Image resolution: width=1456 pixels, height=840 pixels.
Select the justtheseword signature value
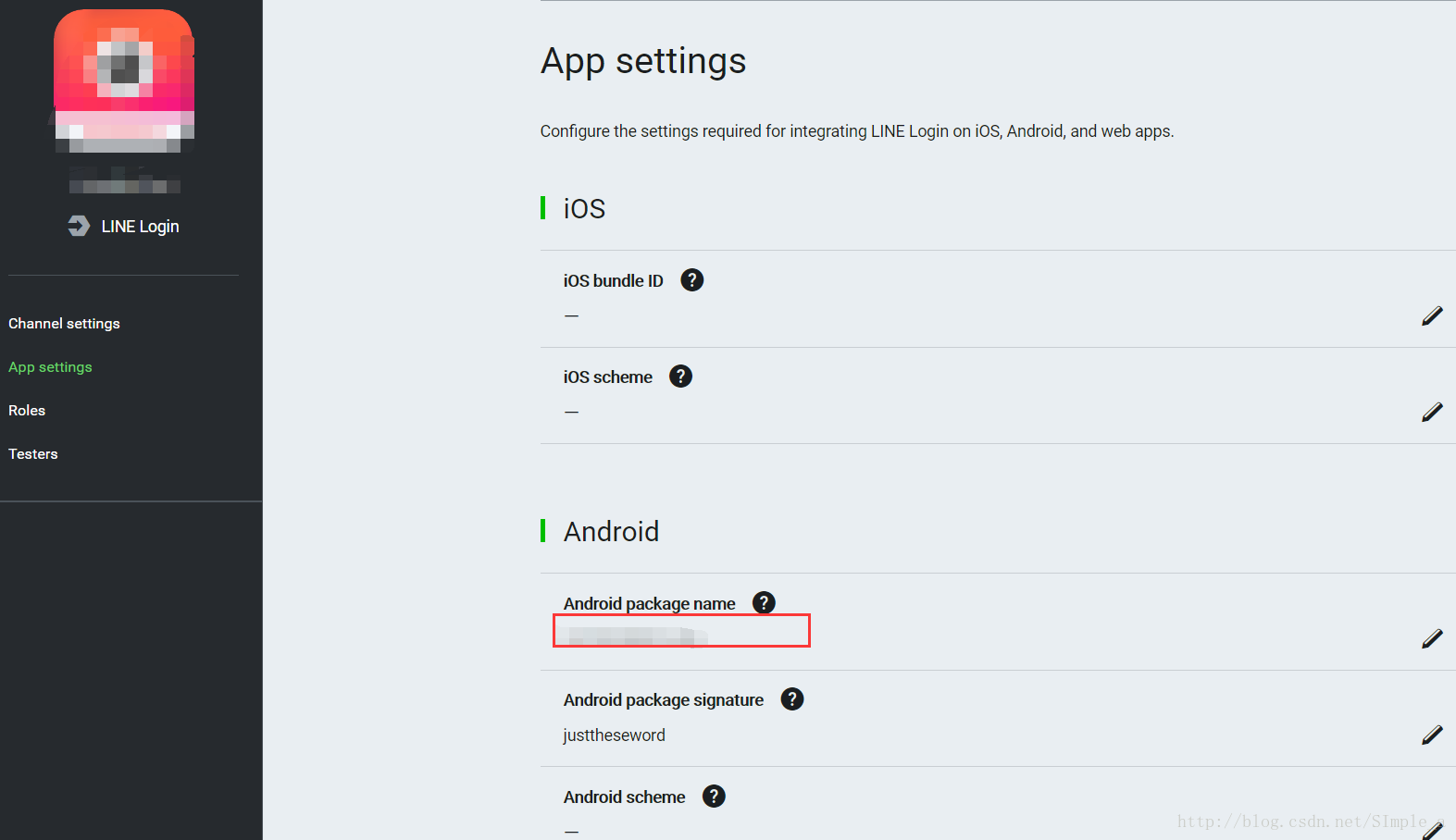(x=615, y=735)
